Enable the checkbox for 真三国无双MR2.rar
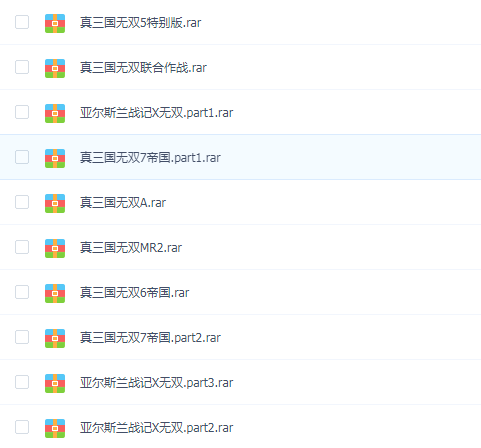Screen dimensions: 481x448 click(x=22, y=247)
